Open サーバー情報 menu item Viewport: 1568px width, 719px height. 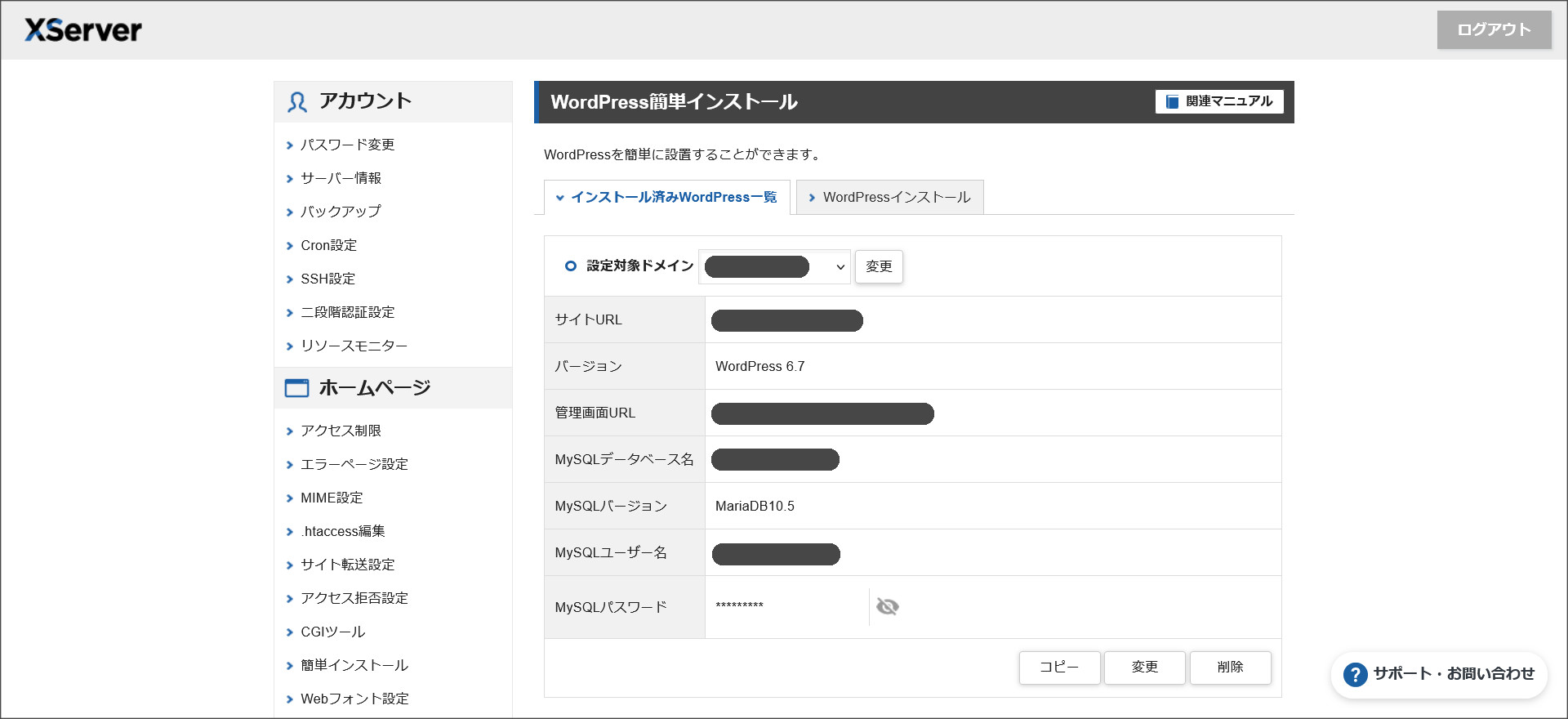(341, 178)
